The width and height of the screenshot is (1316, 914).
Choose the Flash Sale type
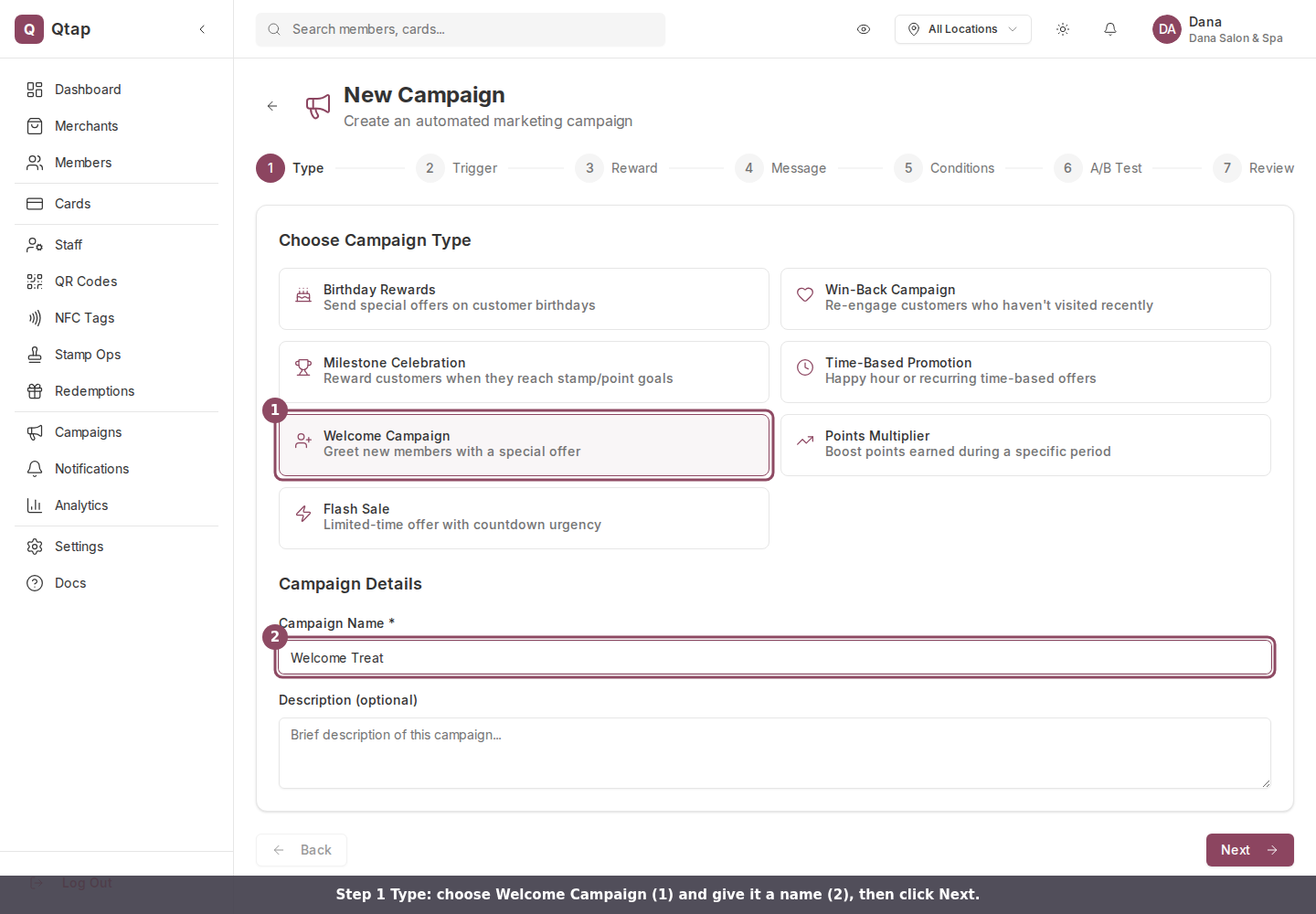pos(524,518)
